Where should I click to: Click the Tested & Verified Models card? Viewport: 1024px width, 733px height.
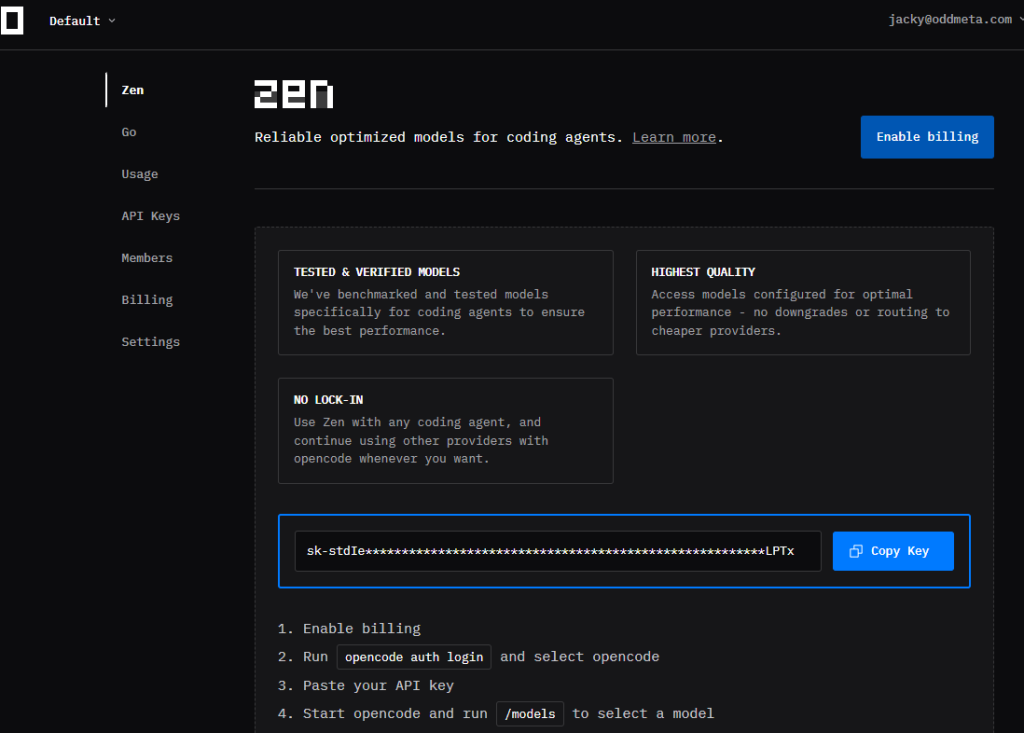(x=445, y=302)
